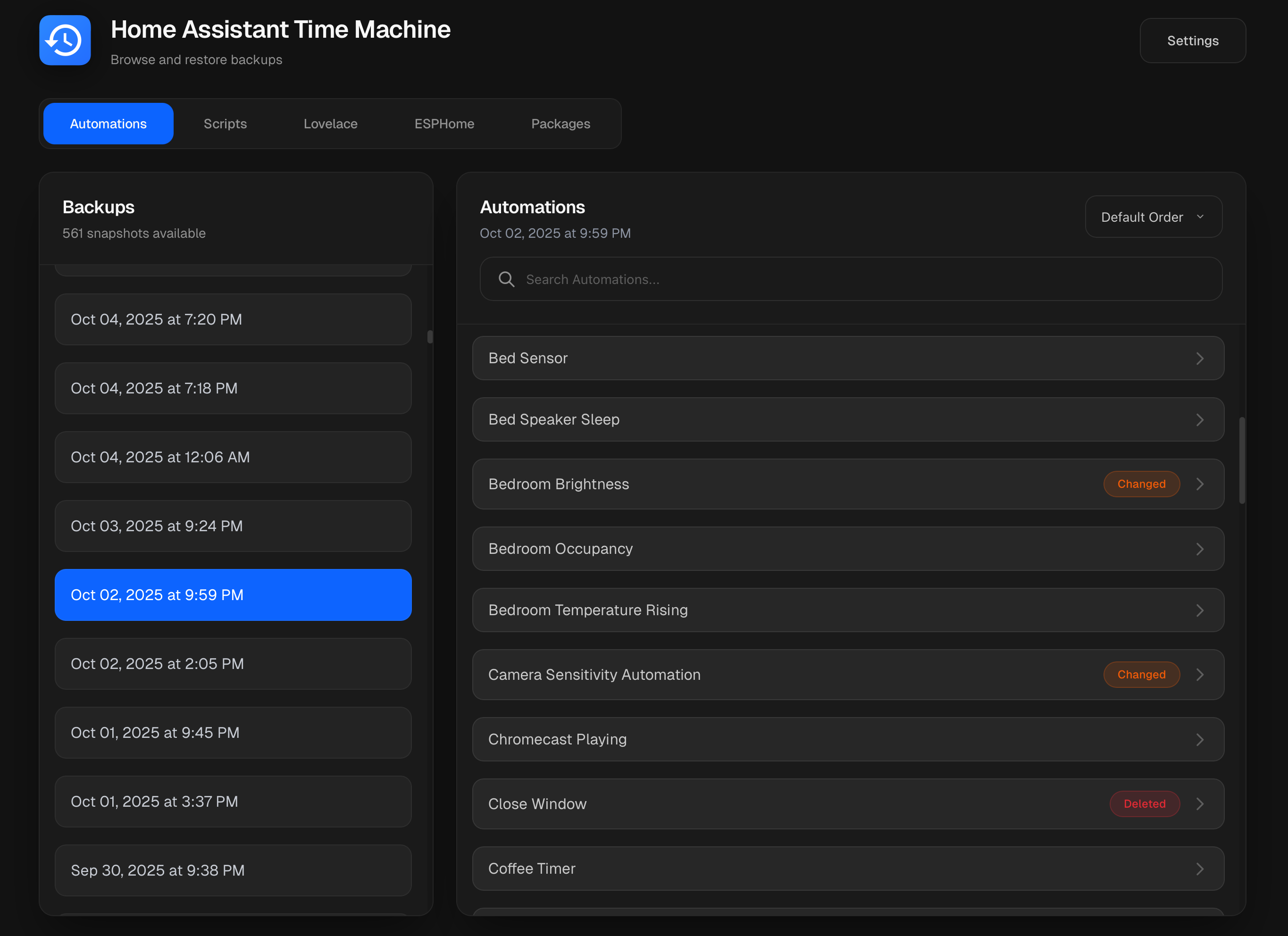This screenshot has width=1288, height=936.
Task: Click the search magnifier icon
Action: click(x=506, y=279)
